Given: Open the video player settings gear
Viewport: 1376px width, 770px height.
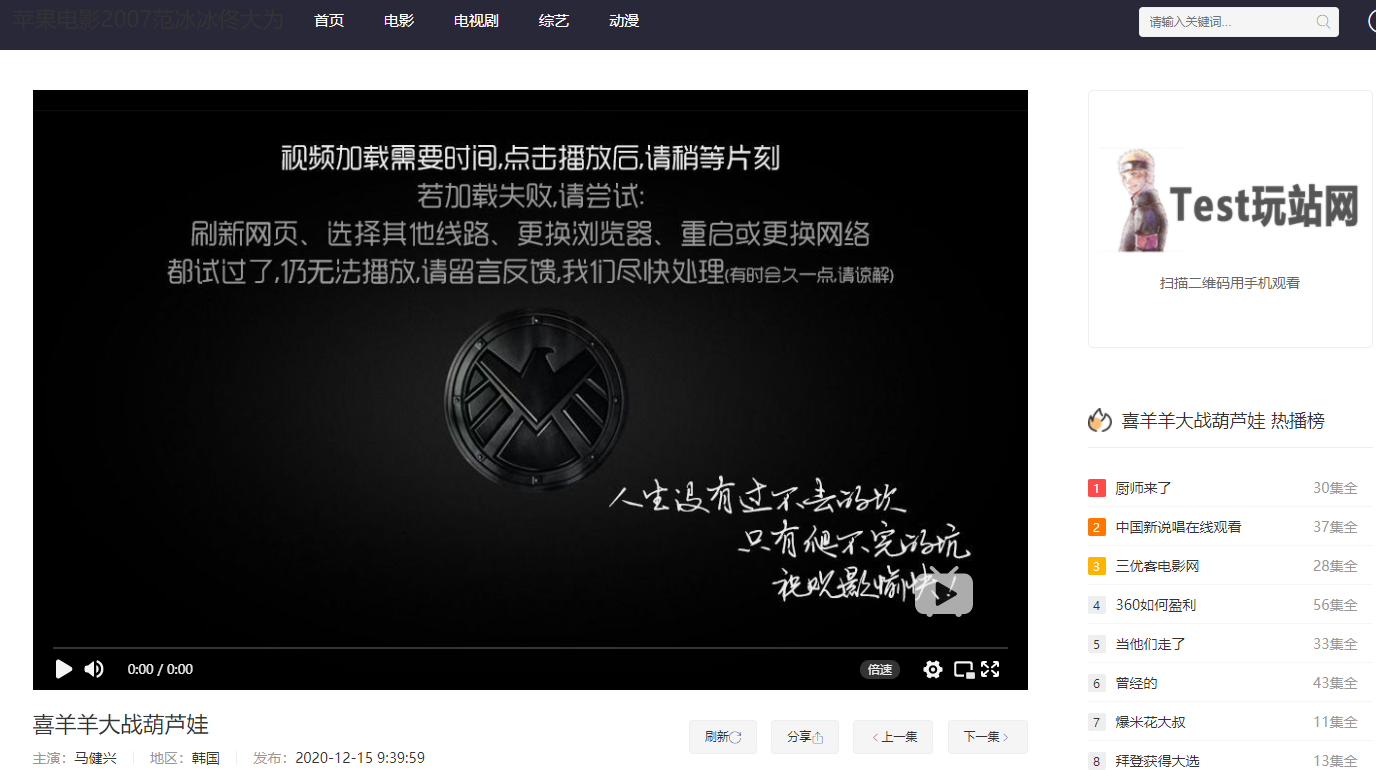Looking at the screenshot, I should pyautogui.click(x=933, y=670).
